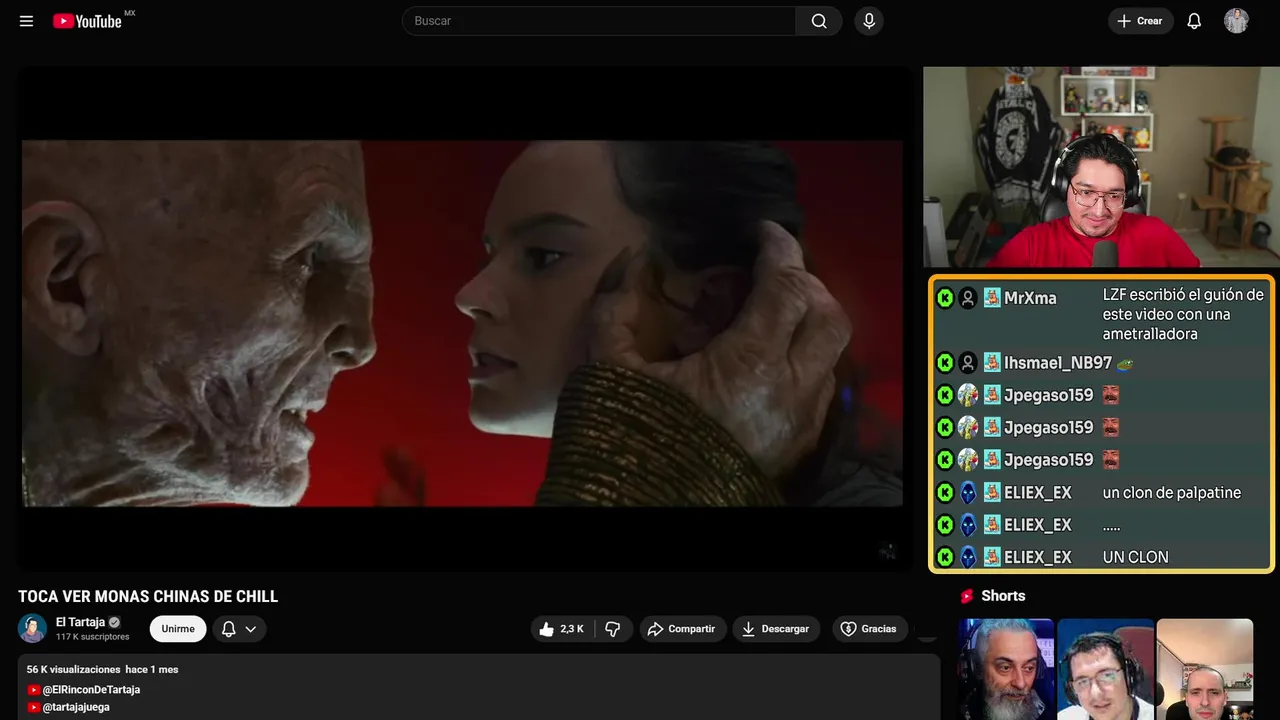The image size is (1280, 720).
Task: Click the 'un clon de palpatine' chat message
Action: point(1172,493)
